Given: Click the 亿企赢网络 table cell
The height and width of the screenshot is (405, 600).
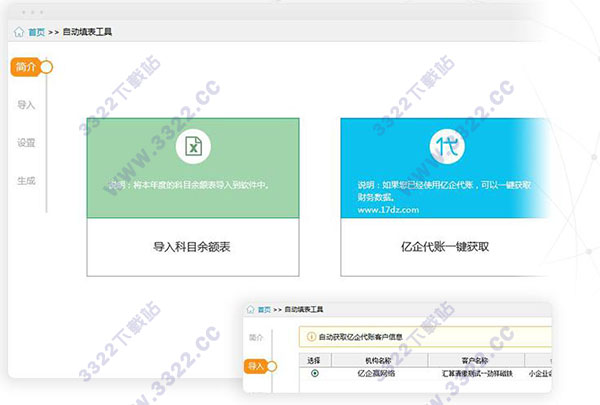Looking at the screenshot, I should (x=376, y=373).
